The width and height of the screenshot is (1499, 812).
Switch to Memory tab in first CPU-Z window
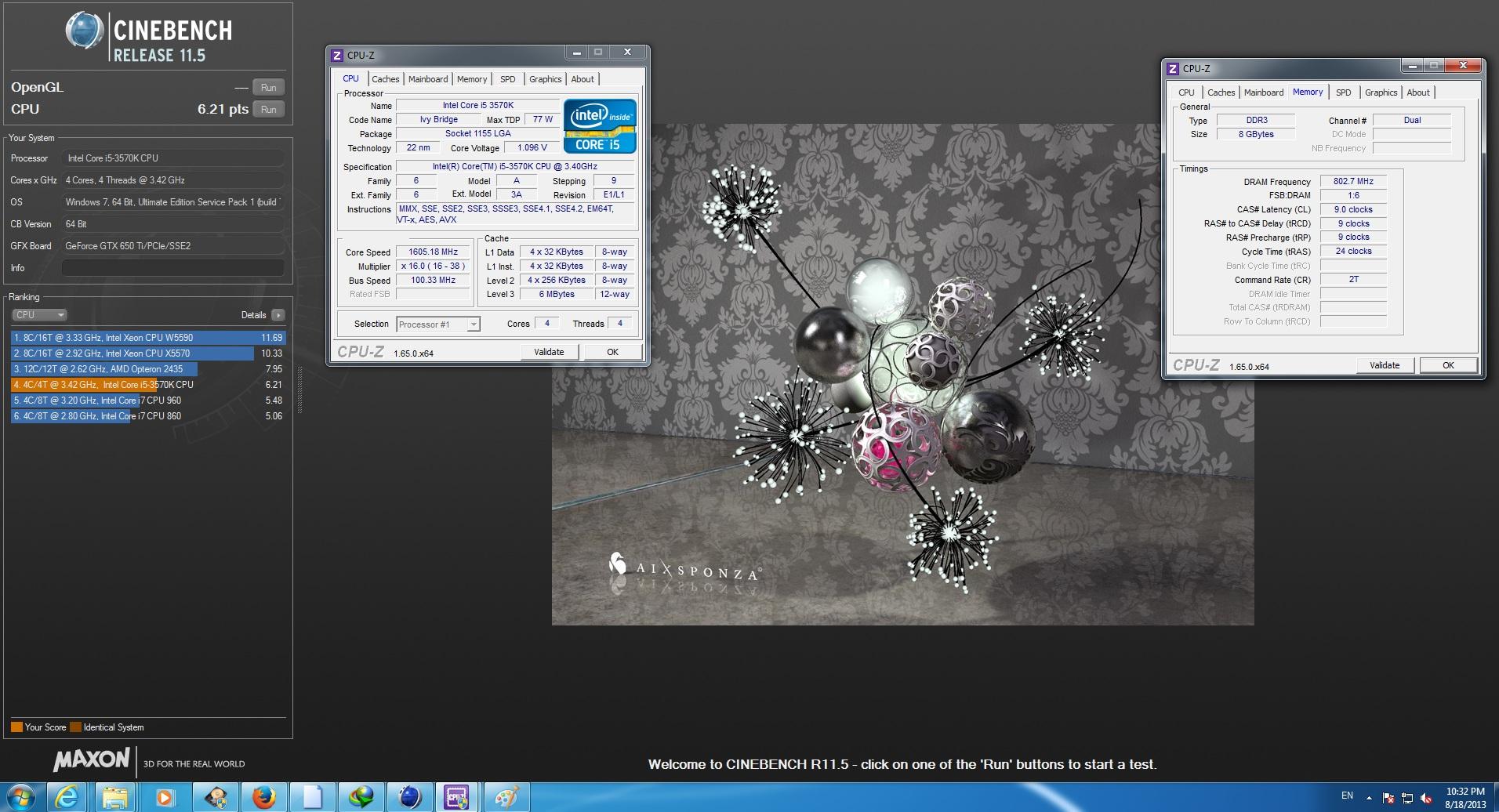(472, 79)
